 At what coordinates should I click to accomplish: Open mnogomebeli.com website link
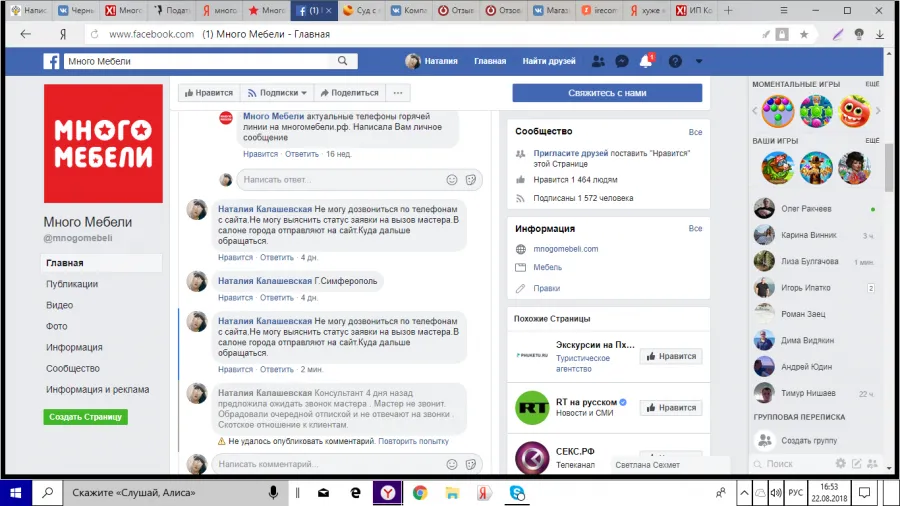click(x=565, y=249)
